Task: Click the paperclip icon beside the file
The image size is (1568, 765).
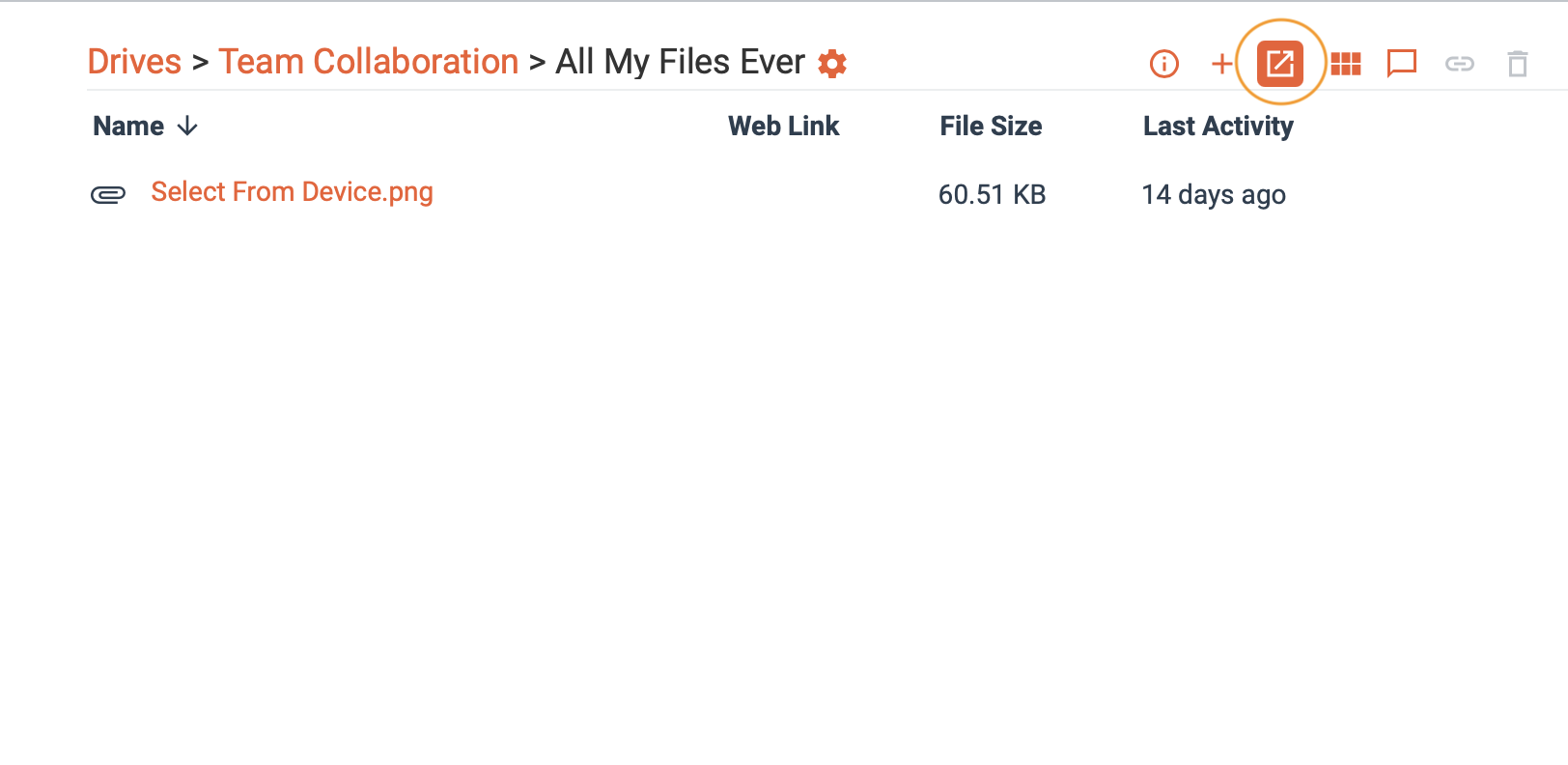Action: (108, 194)
